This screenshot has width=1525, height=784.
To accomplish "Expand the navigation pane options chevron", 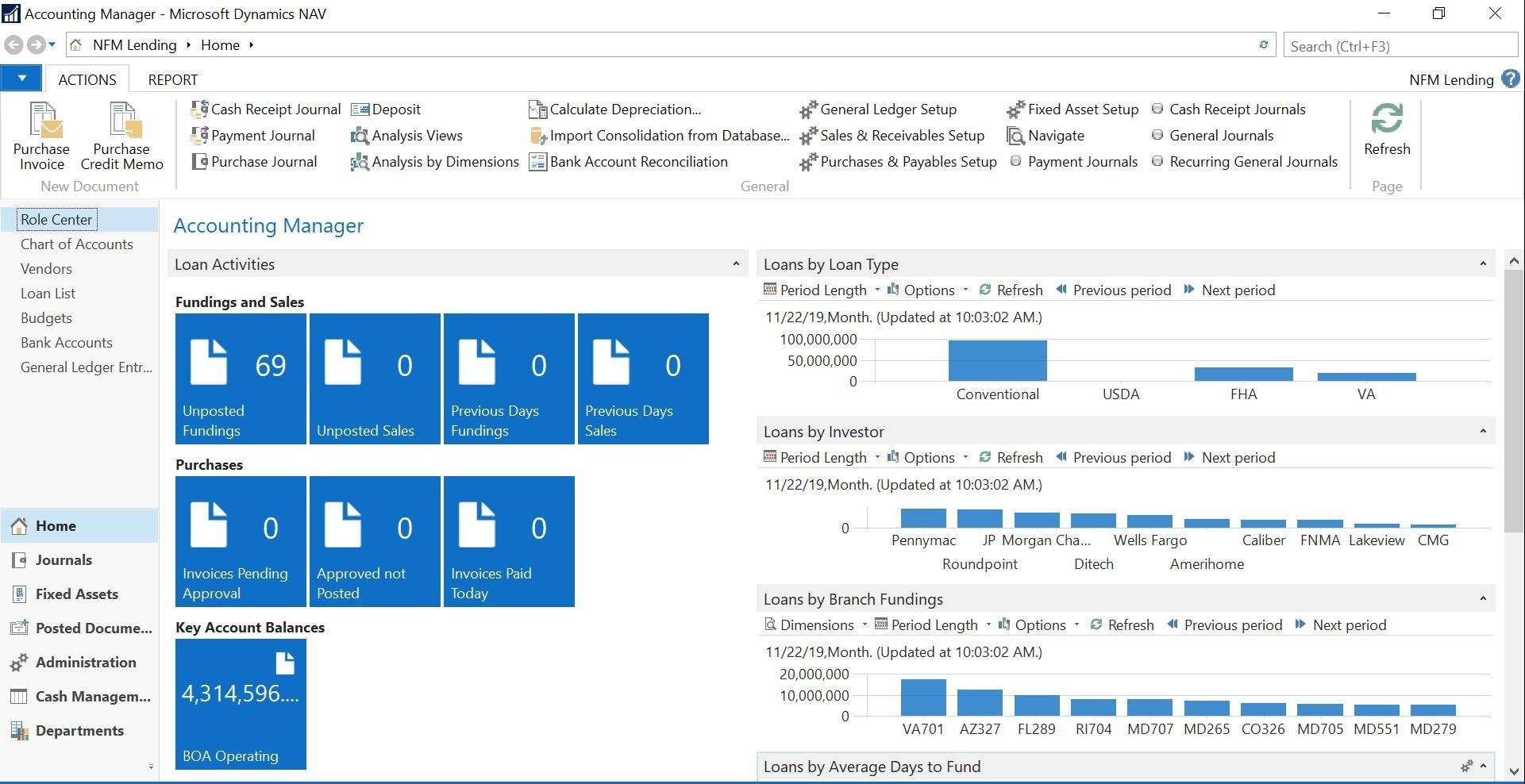I will (x=151, y=767).
